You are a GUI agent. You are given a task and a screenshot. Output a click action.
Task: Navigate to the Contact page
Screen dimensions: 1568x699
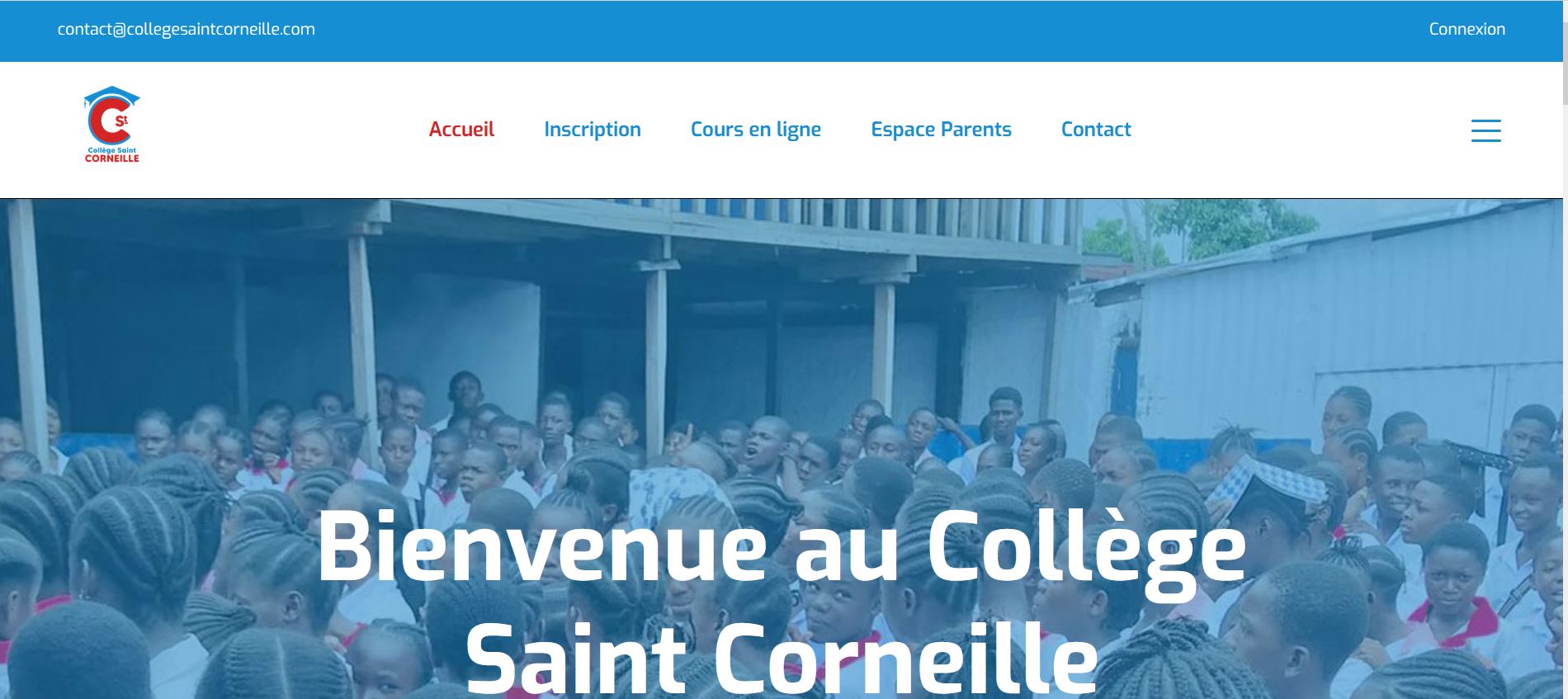click(1096, 130)
